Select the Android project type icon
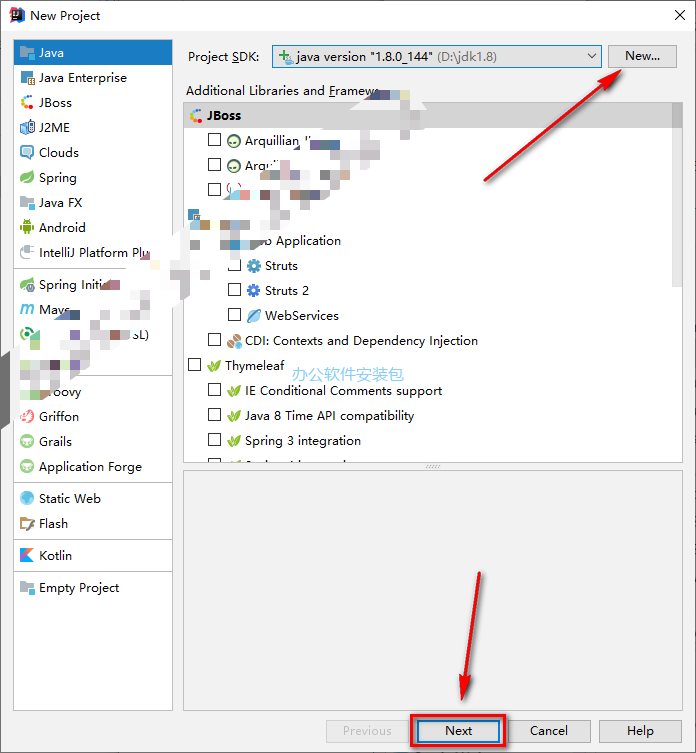 [x=28, y=228]
